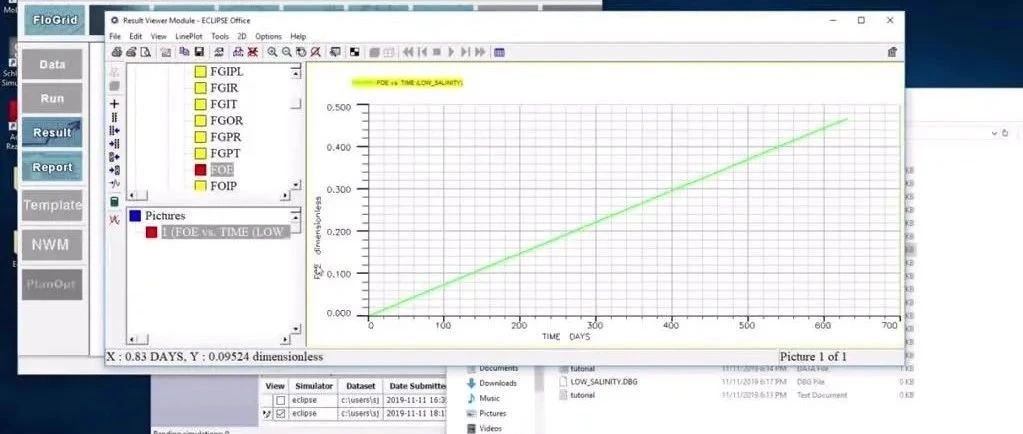1023x434 pixels.
Task: Click the Simulator column header
Action: (x=314, y=386)
